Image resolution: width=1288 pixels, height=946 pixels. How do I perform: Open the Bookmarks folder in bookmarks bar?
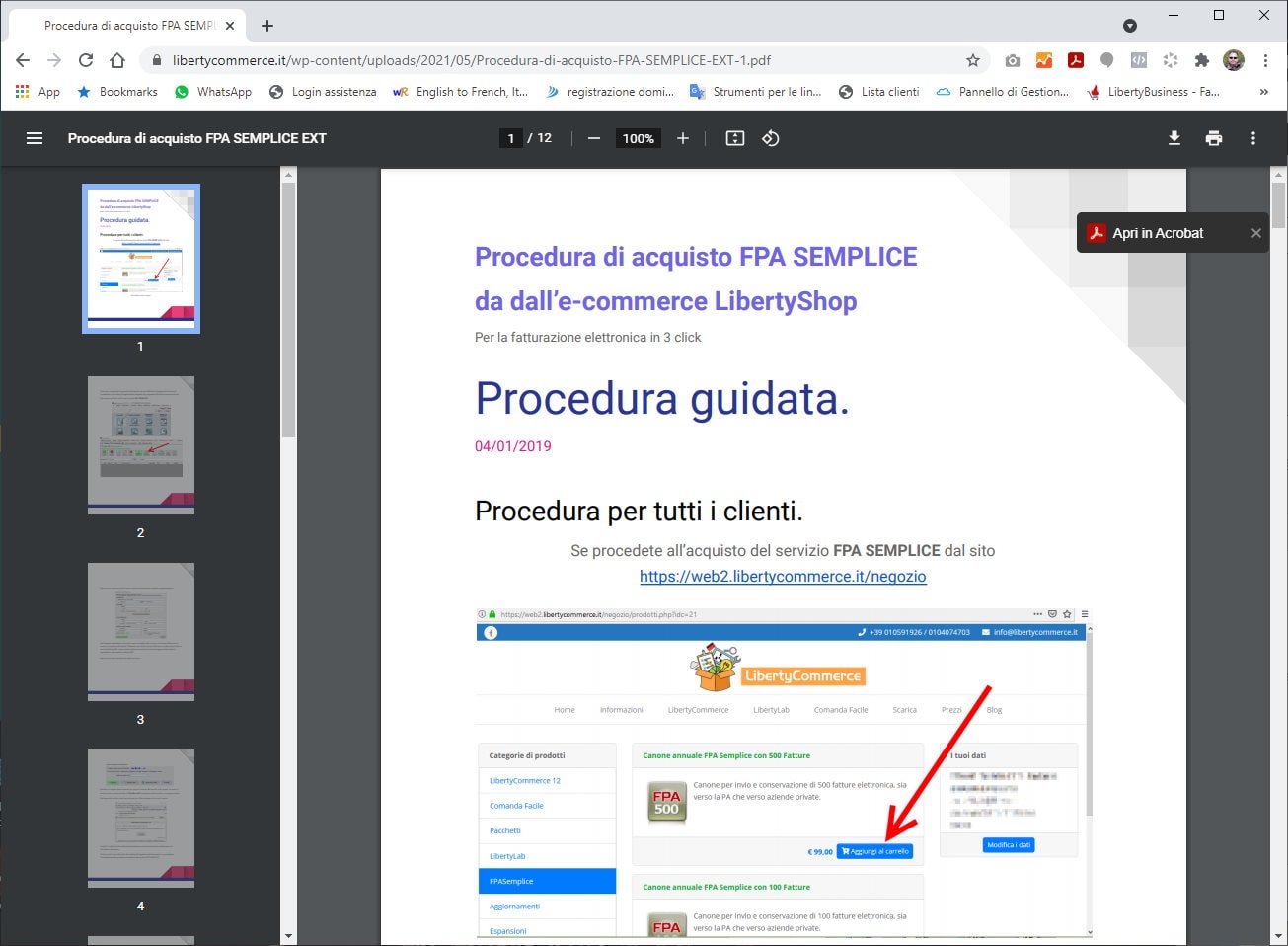[x=116, y=92]
